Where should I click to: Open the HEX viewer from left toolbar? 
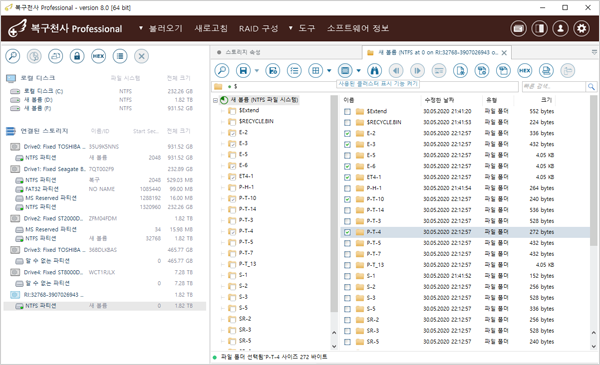(x=98, y=56)
